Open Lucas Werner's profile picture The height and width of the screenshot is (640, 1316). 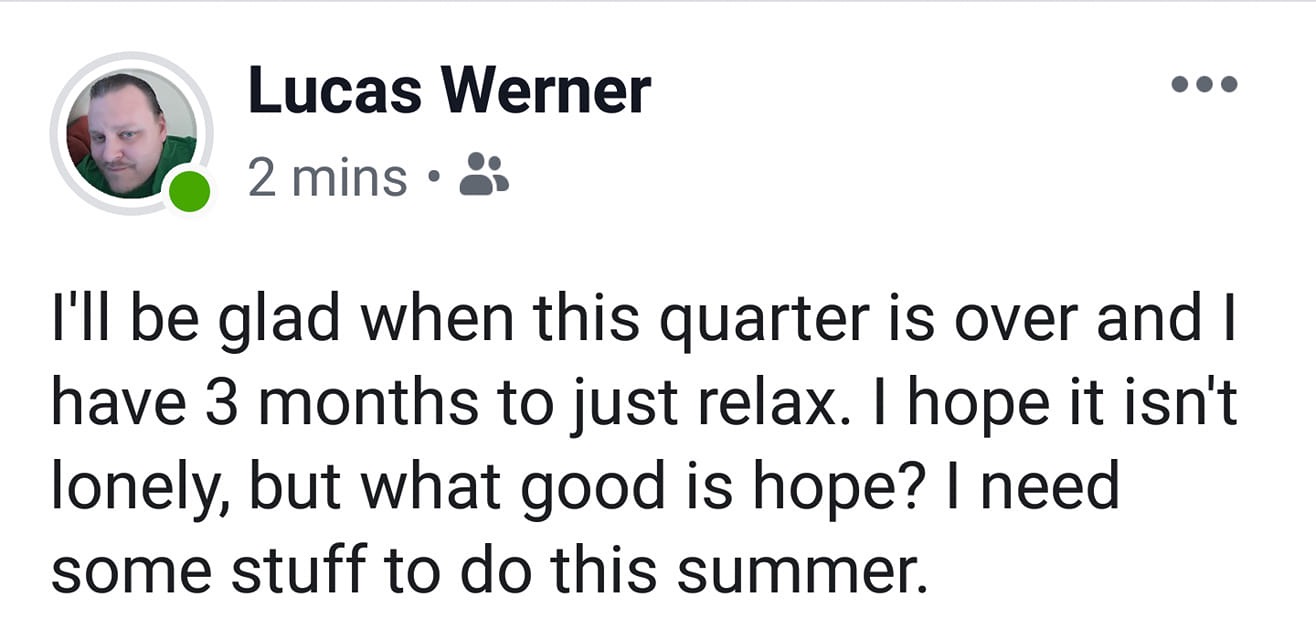(x=131, y=133)
